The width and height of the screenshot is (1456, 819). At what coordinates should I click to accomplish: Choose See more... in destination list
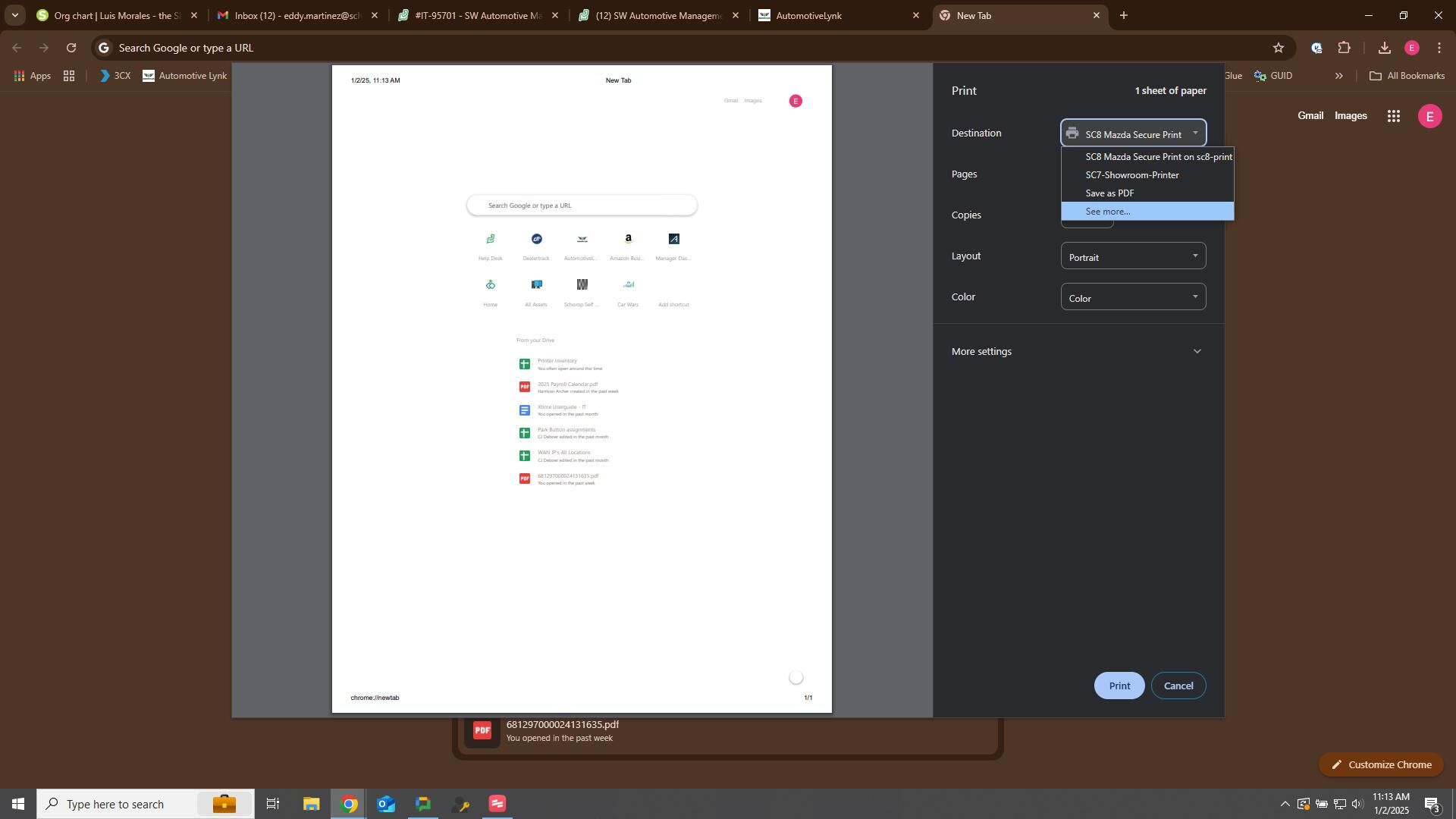[1108, 212]
